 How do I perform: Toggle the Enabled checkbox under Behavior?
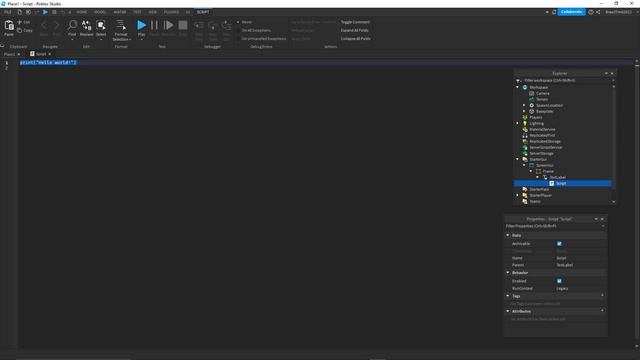click(x=559, y=281)
